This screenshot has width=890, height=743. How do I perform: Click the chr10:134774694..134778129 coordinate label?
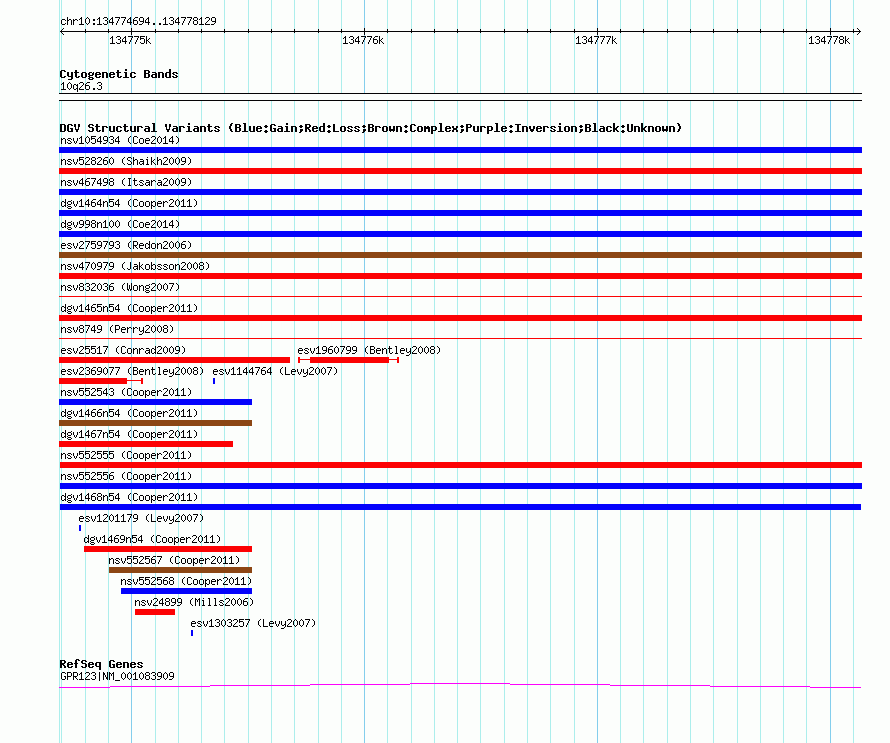point(138,21)
